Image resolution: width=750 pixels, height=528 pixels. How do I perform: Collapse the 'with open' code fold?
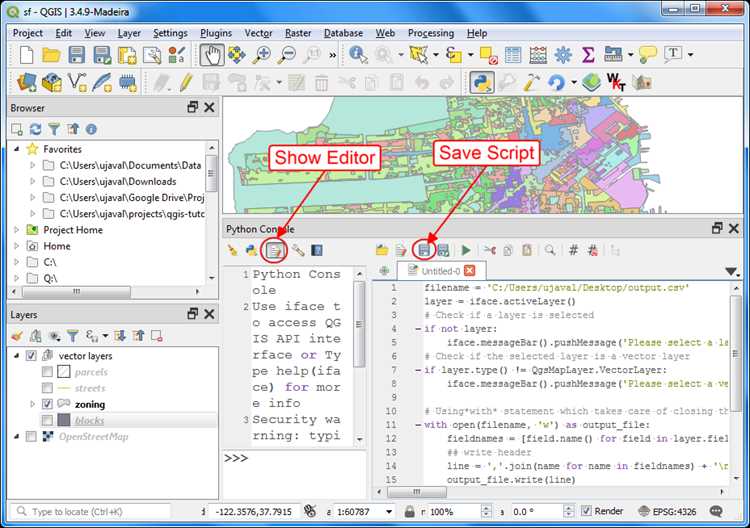418,425
